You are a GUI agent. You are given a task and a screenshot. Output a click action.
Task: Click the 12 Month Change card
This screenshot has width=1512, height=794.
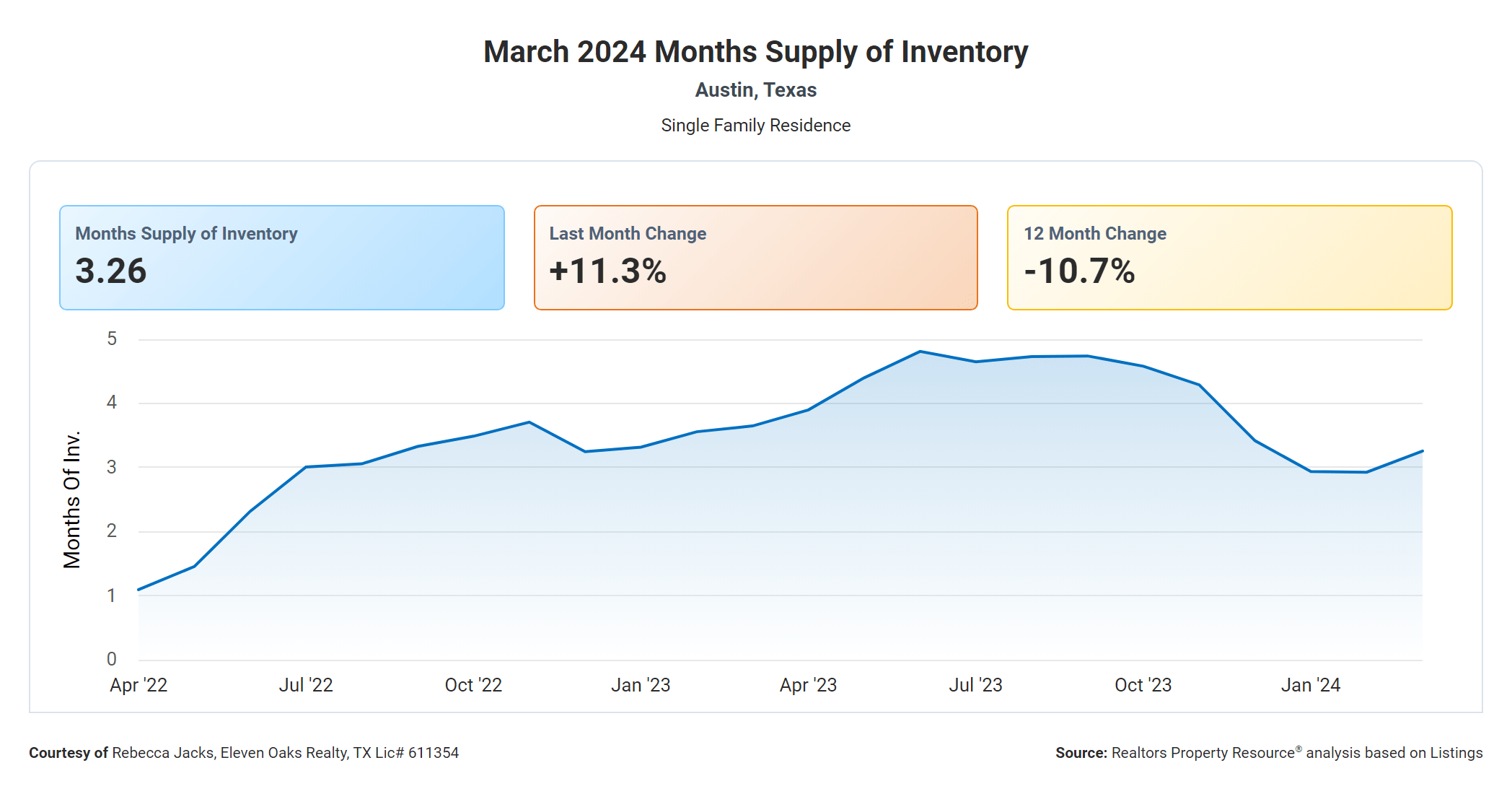click(1229, 257)
